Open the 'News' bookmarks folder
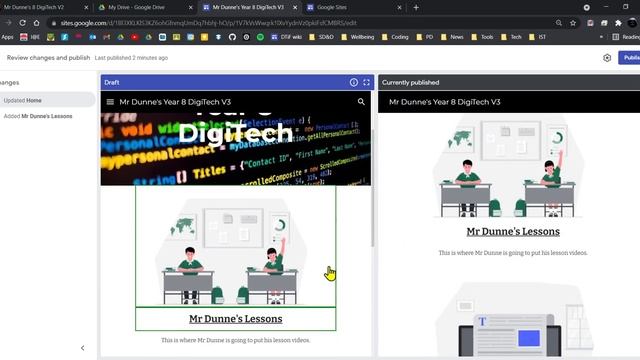 point(452,37)
